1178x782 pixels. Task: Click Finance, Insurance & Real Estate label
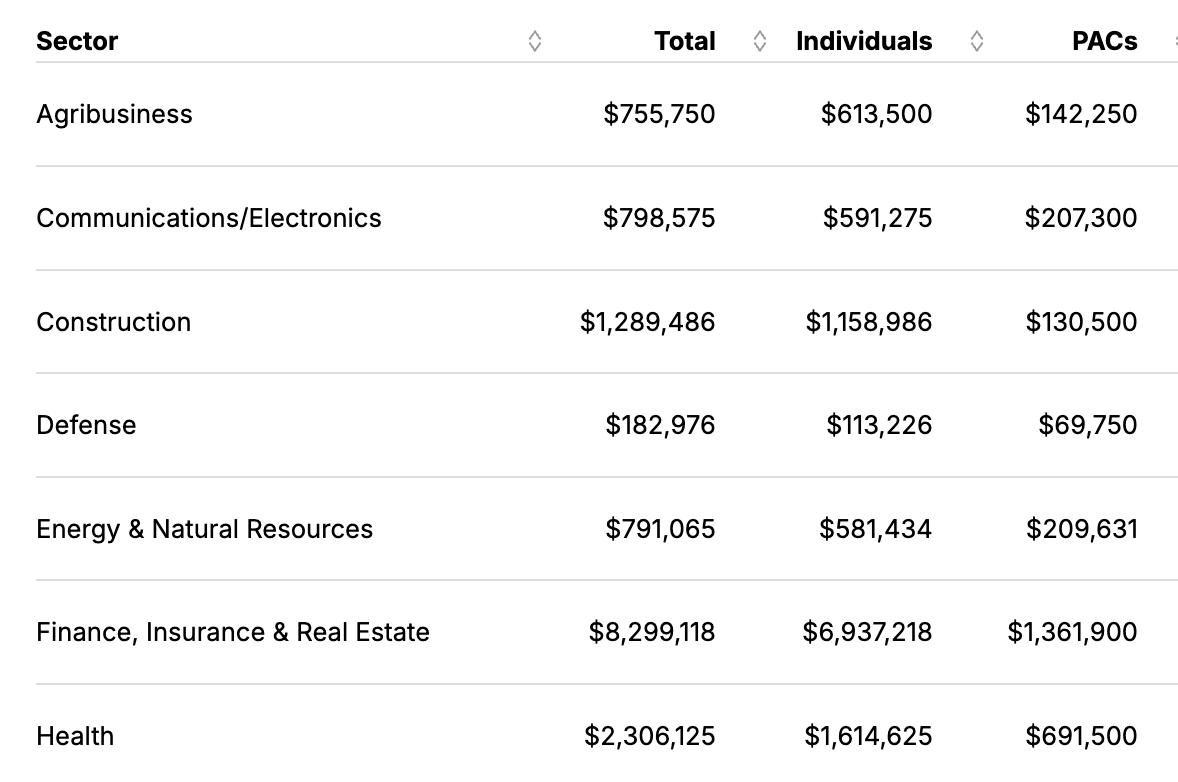233,632
